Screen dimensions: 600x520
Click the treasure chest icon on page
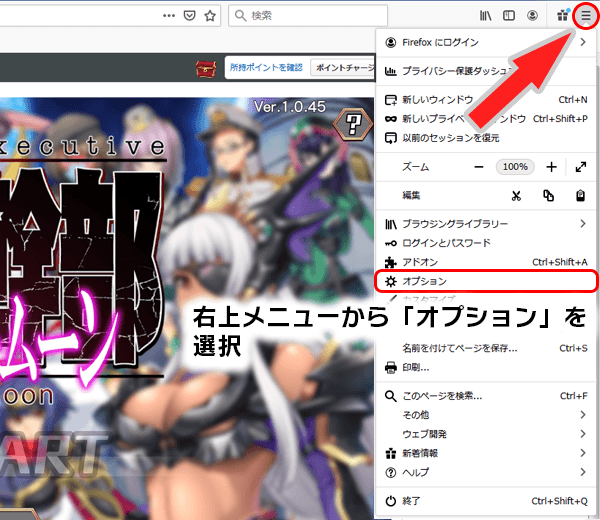point(206,69)
